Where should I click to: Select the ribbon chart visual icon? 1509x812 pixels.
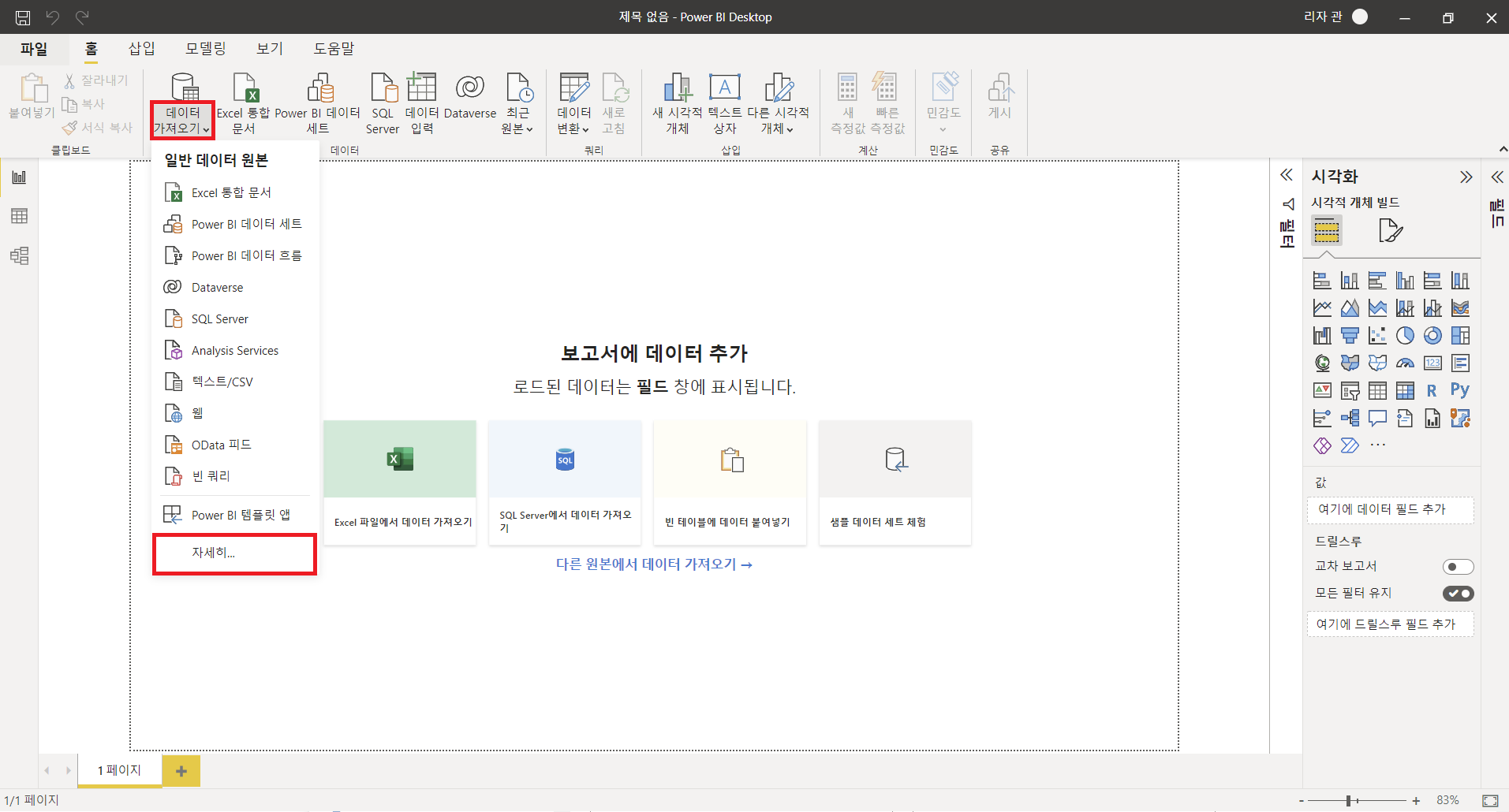coord(1460,308)
